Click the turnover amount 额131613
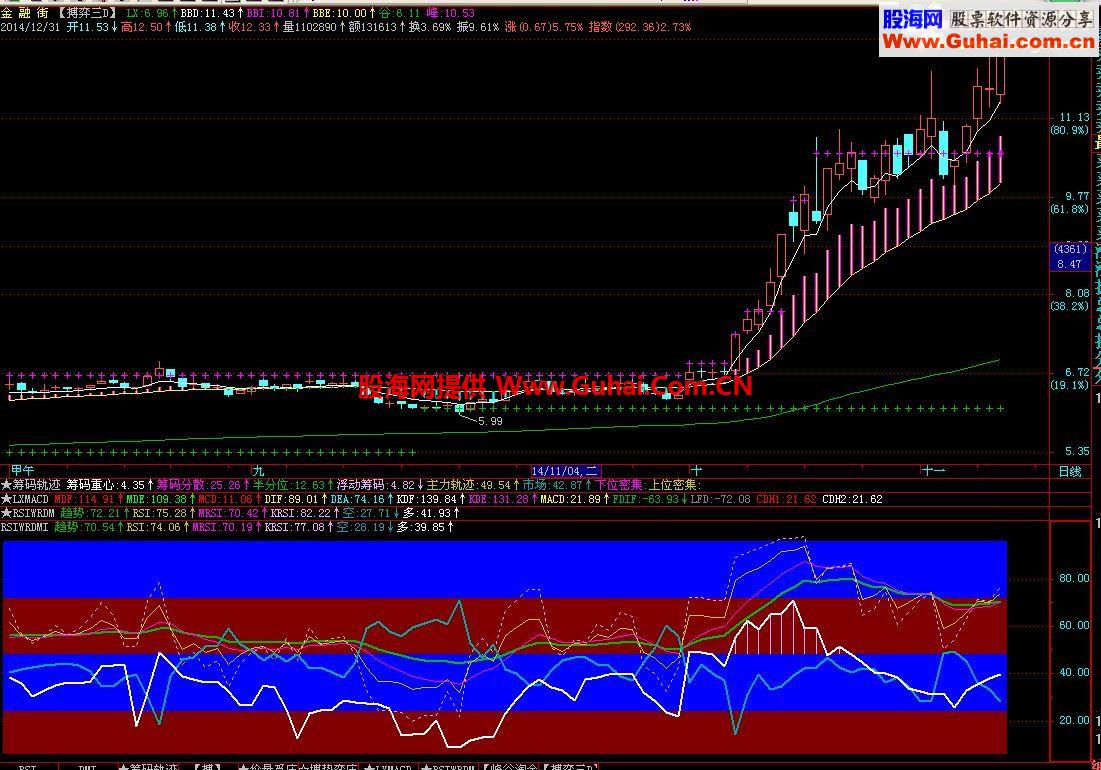This screenshot has height=770, width=1101. point(372,27)
